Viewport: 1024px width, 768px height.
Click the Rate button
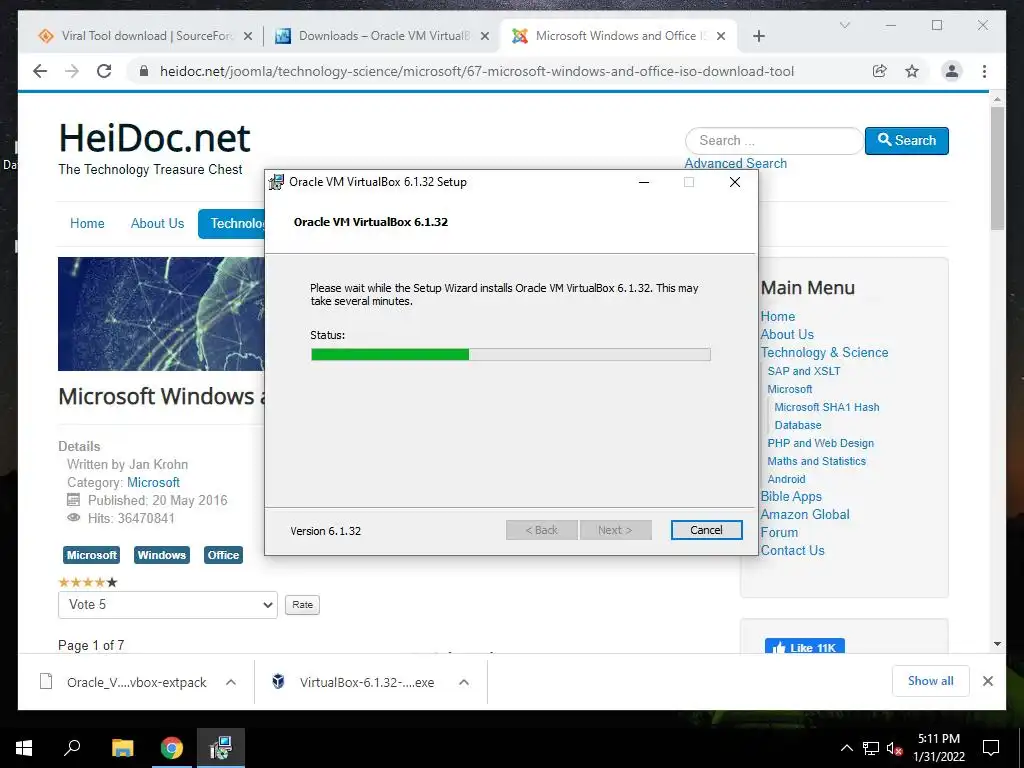302,605
